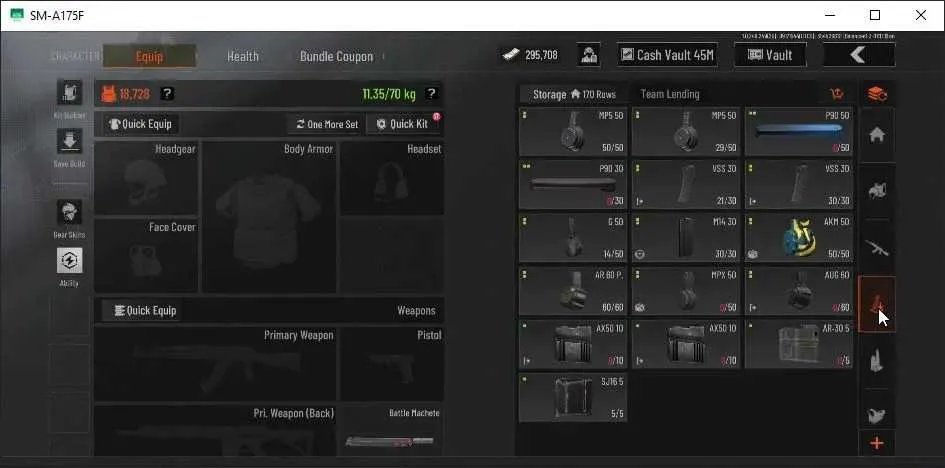Select the Battle Machete slot
The width and height of the screenshot is (945, 468).
point(392,431)
